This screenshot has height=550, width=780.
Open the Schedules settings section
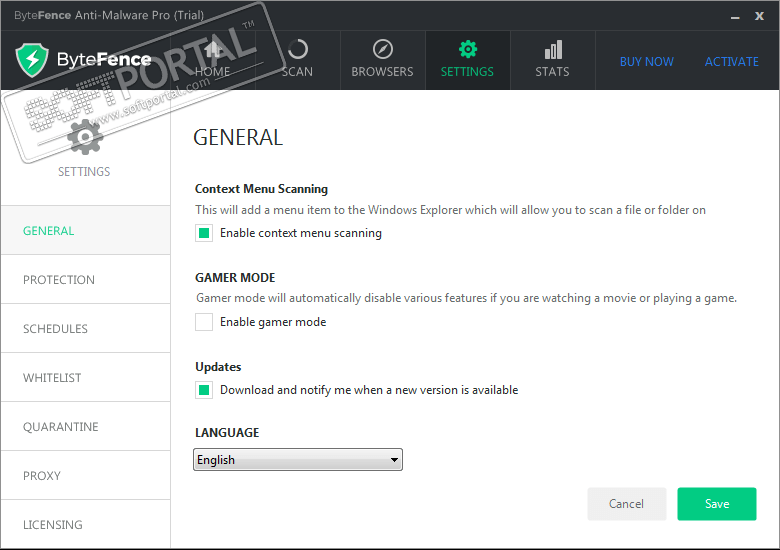tap(86, 328)
